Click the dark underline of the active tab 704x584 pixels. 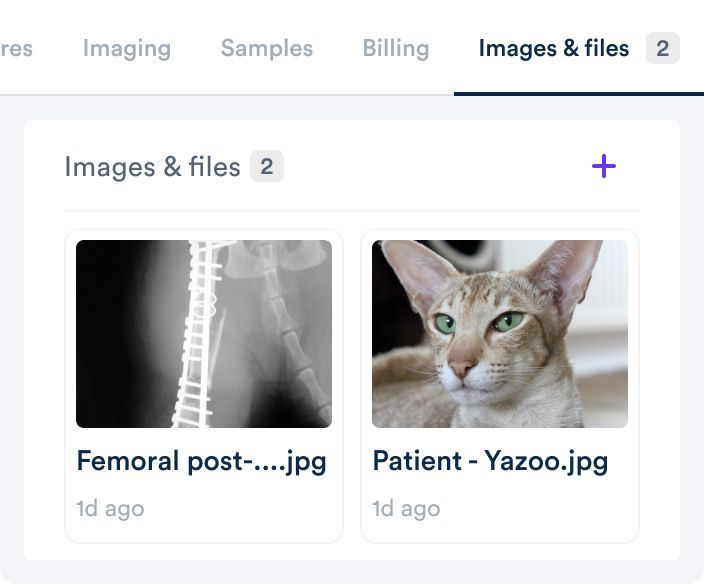coord(579,94)
